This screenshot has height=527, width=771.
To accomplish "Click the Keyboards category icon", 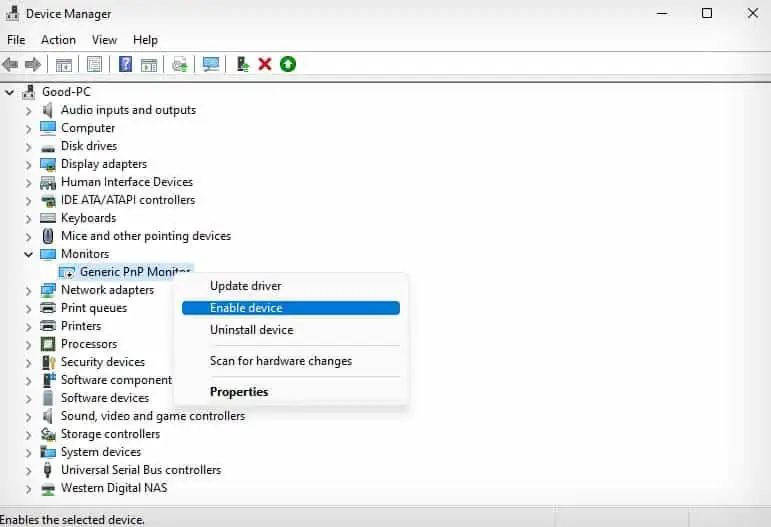I will 48,218.
